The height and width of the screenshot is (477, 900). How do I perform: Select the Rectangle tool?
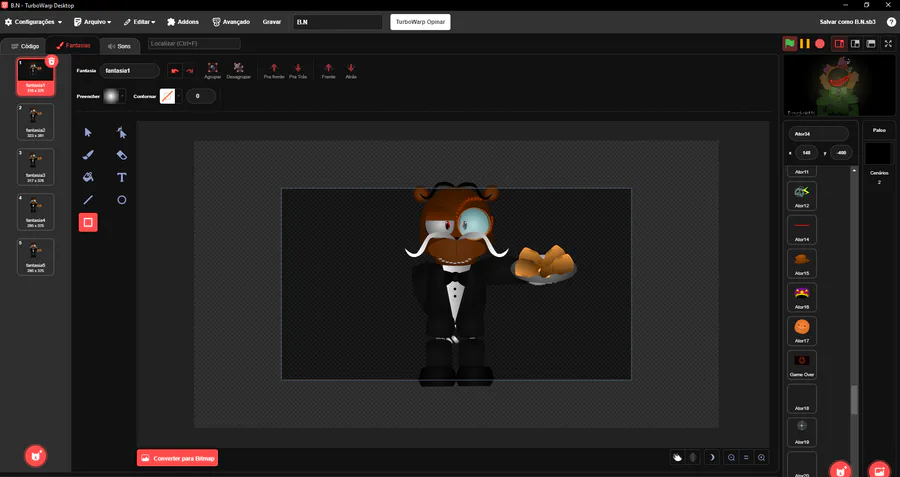coord(88,222)
